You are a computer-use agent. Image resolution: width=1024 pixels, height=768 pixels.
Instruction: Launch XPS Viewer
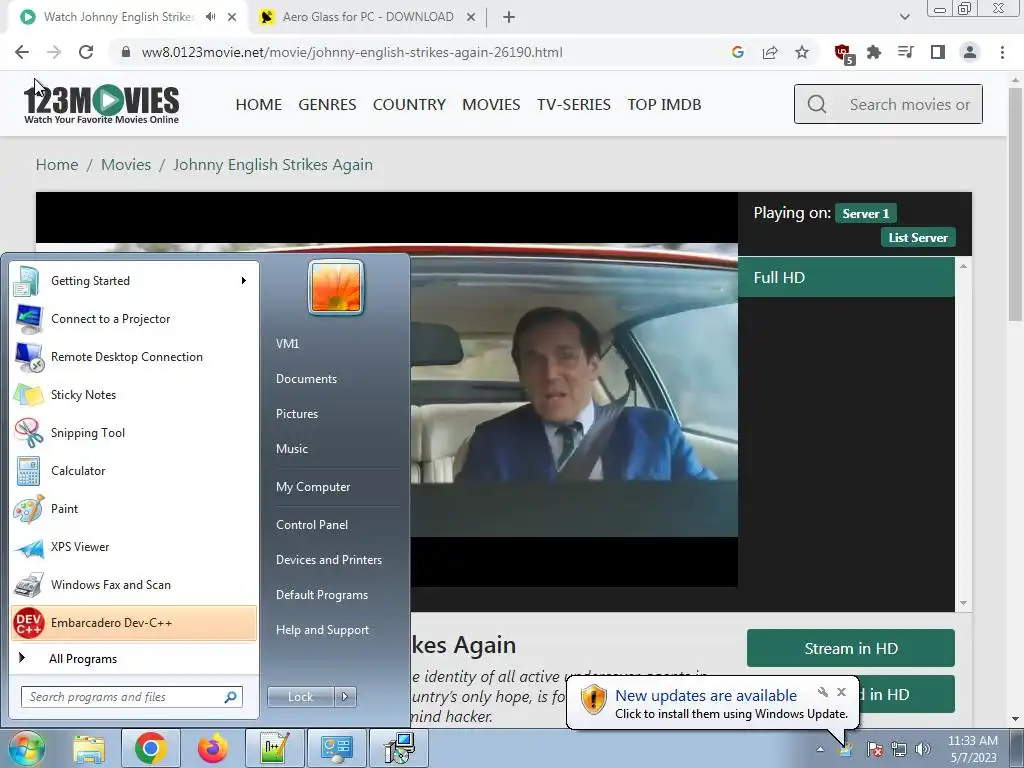134,547
